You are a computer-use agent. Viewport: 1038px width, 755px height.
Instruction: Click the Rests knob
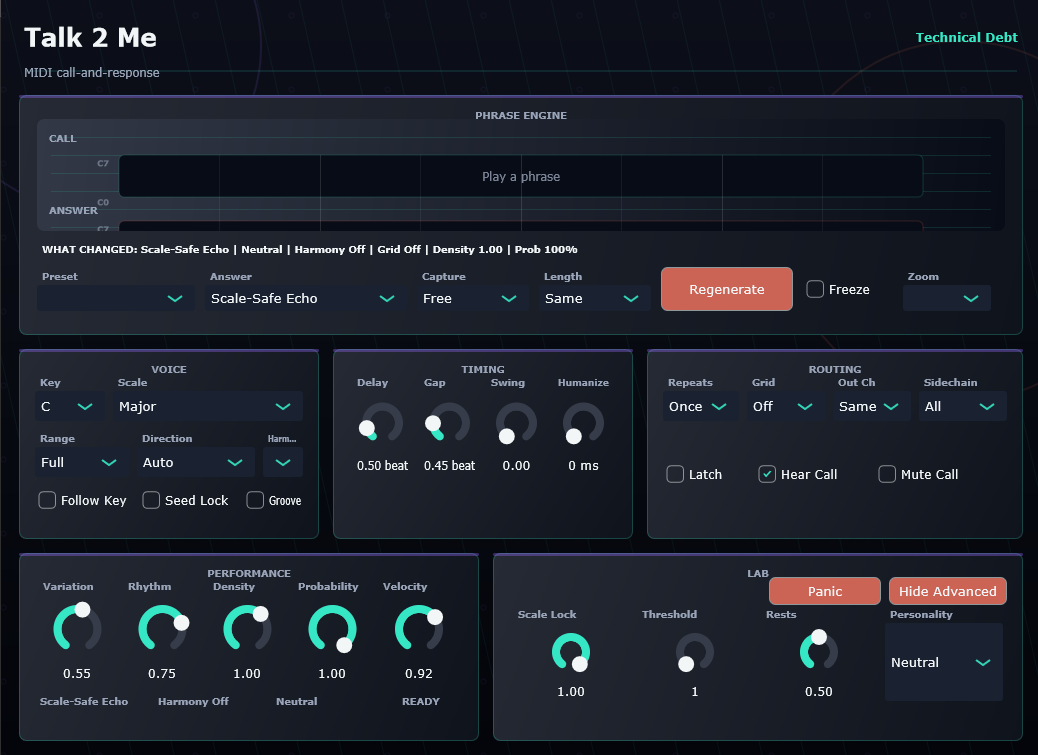819,650
